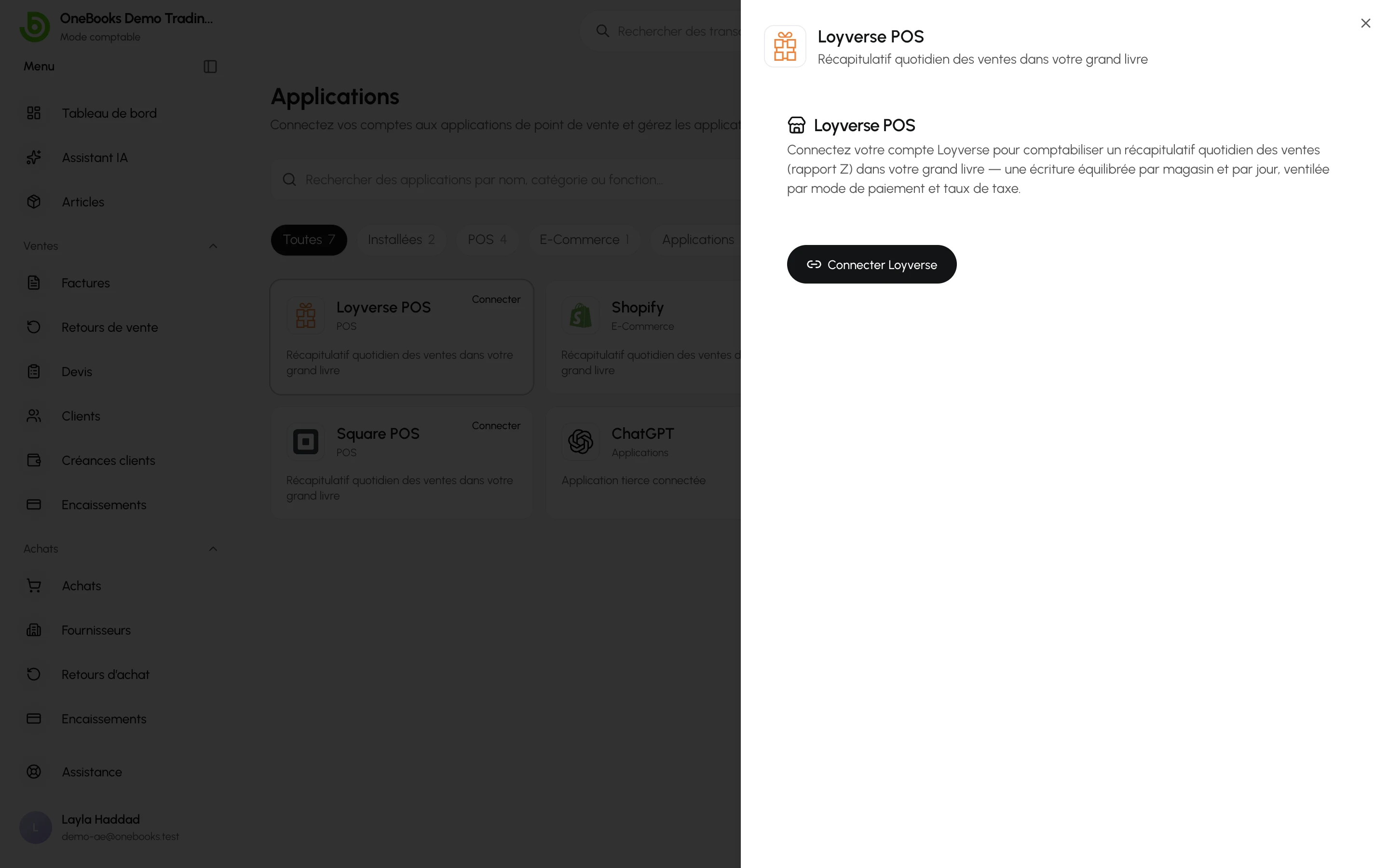Open Devis clipboard icon
The image size is (1389, 868).
tap(34, 371)
